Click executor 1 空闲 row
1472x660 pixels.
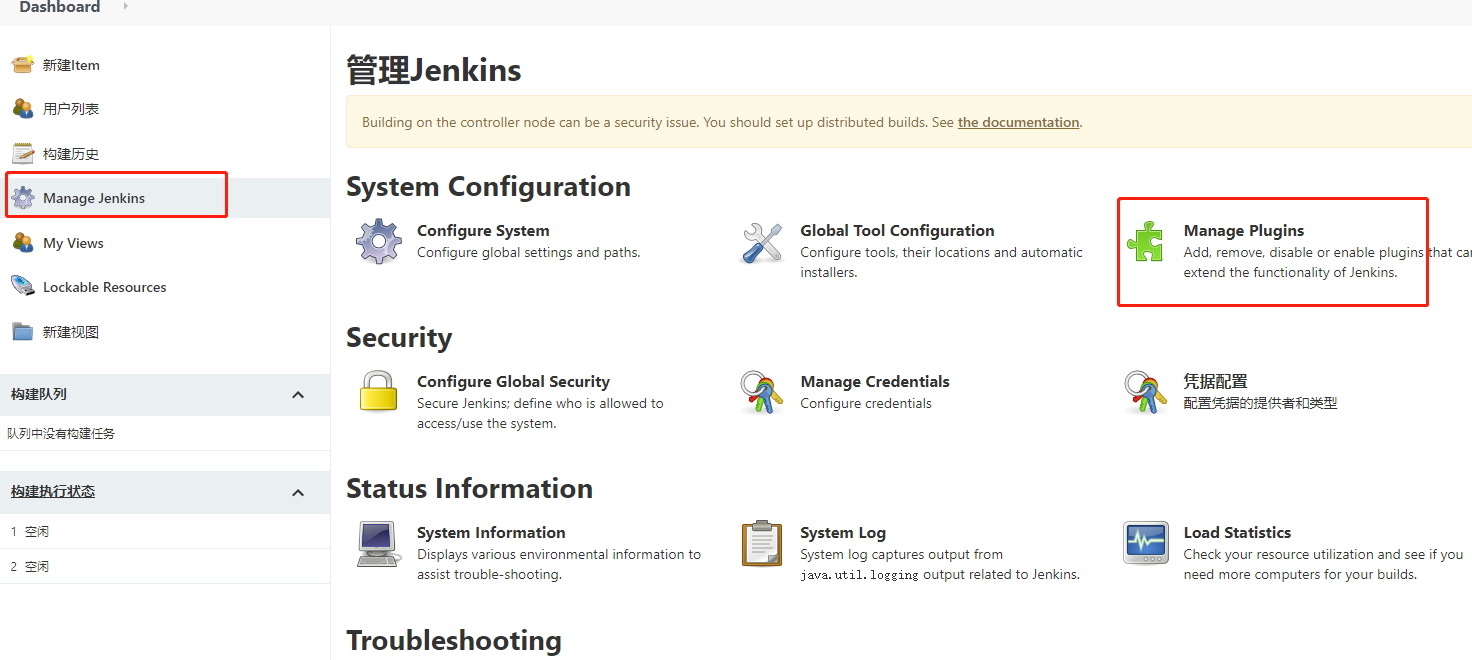(165, 532)
